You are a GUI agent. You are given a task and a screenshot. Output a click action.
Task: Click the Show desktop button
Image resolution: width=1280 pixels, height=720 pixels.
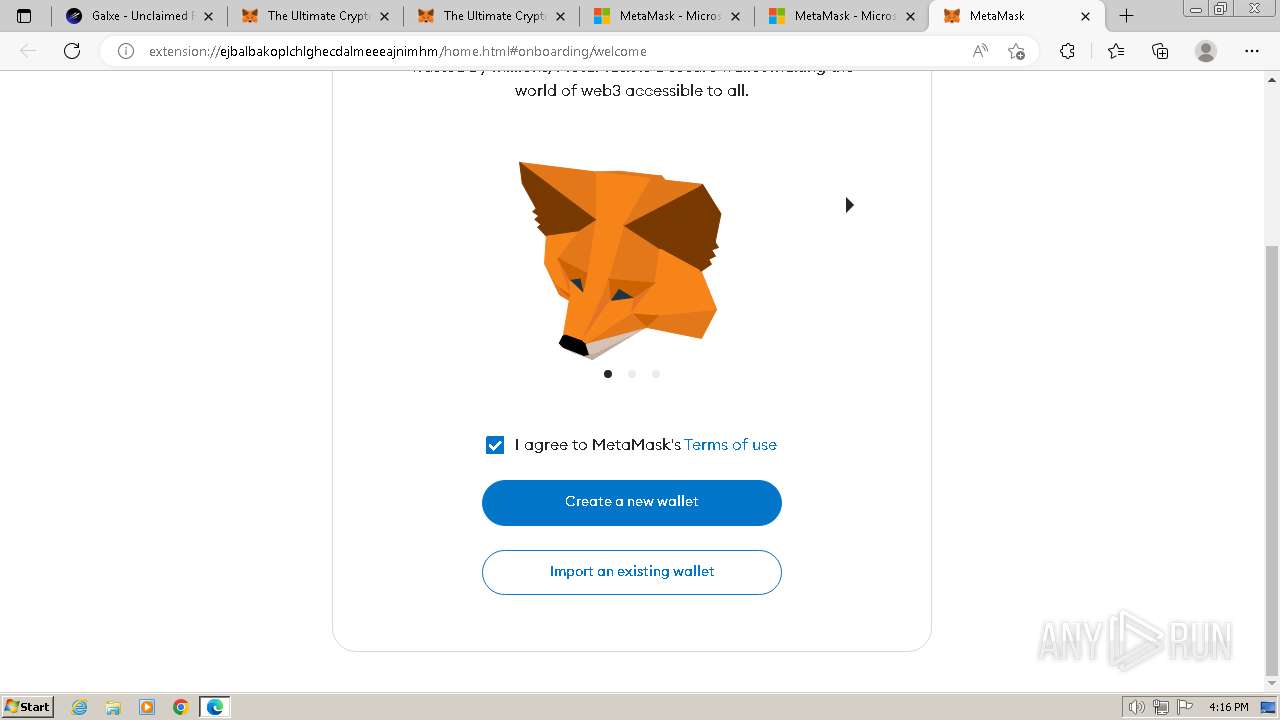(1268, 707)
